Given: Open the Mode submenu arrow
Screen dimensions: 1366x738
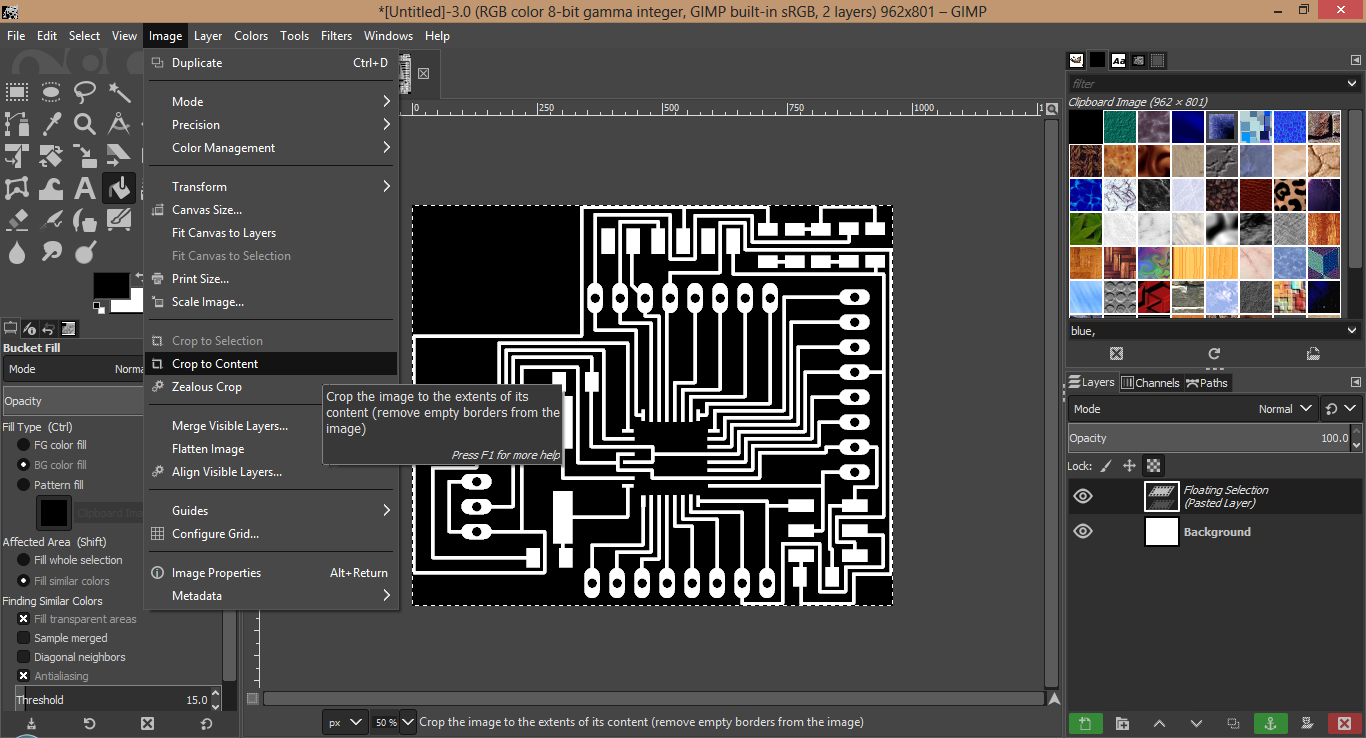Looking at the screenshot, I should [x=386, y=101].
